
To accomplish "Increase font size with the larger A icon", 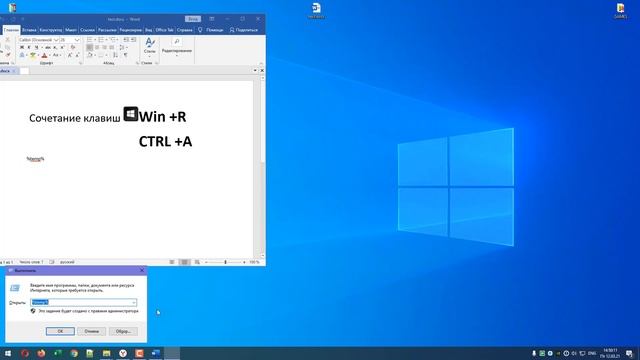I will pos(70,55).
